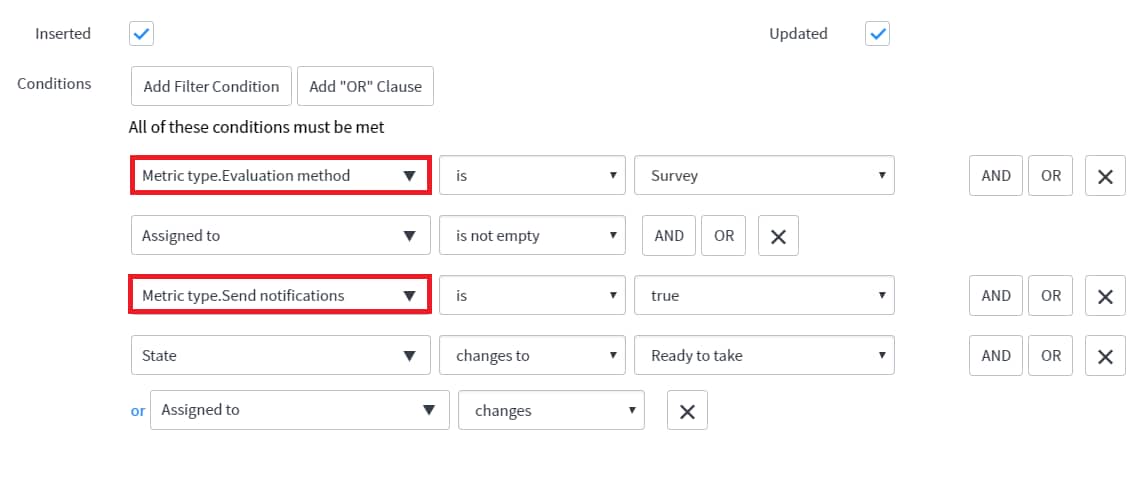The width and height of the screenshot is (1136, 484).
Task: Click the Add Filter Condition button
Action: pyautogui.click(x=211, y=86)
